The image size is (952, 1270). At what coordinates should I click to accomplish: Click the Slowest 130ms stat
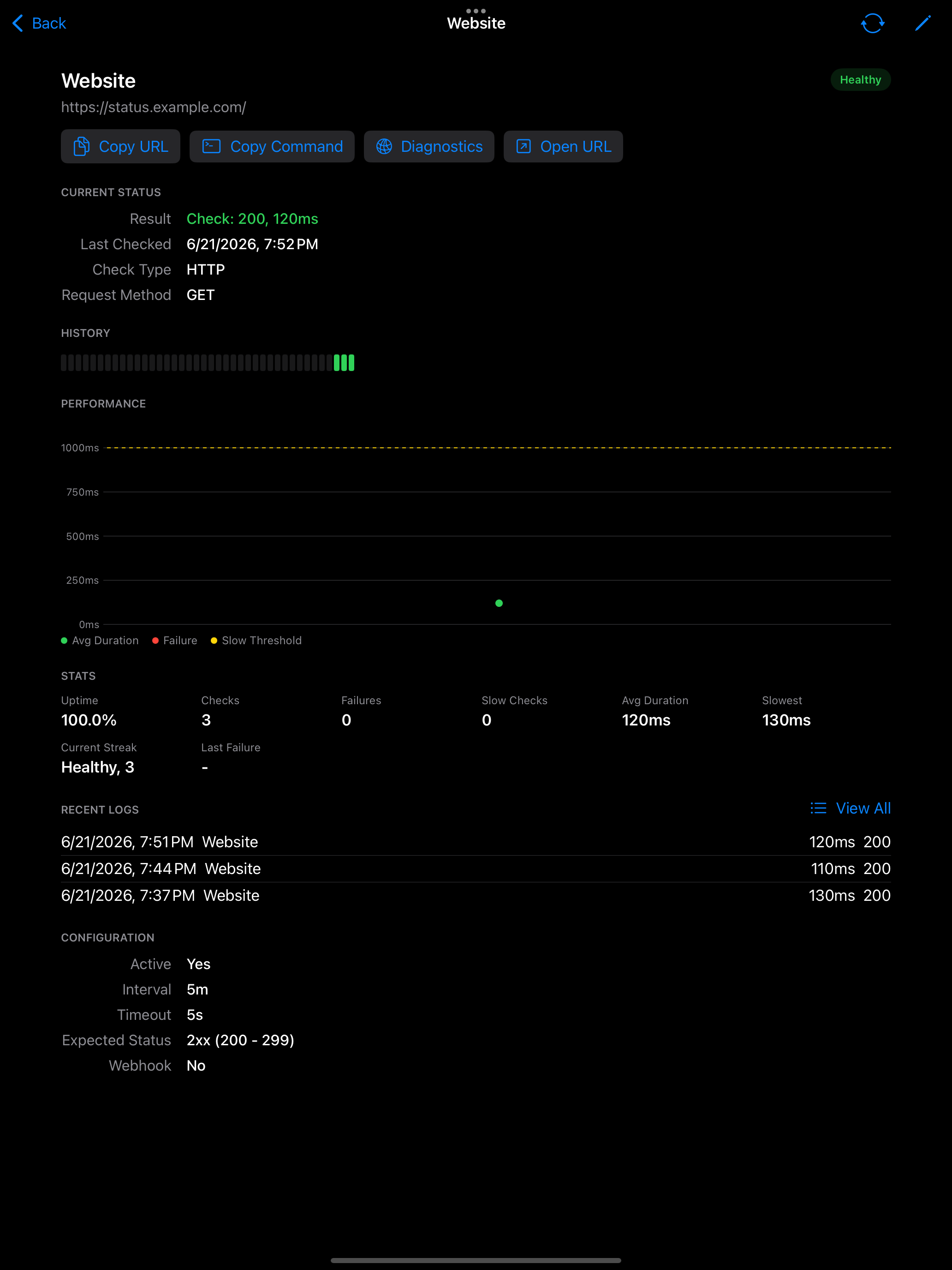point(786,711)
